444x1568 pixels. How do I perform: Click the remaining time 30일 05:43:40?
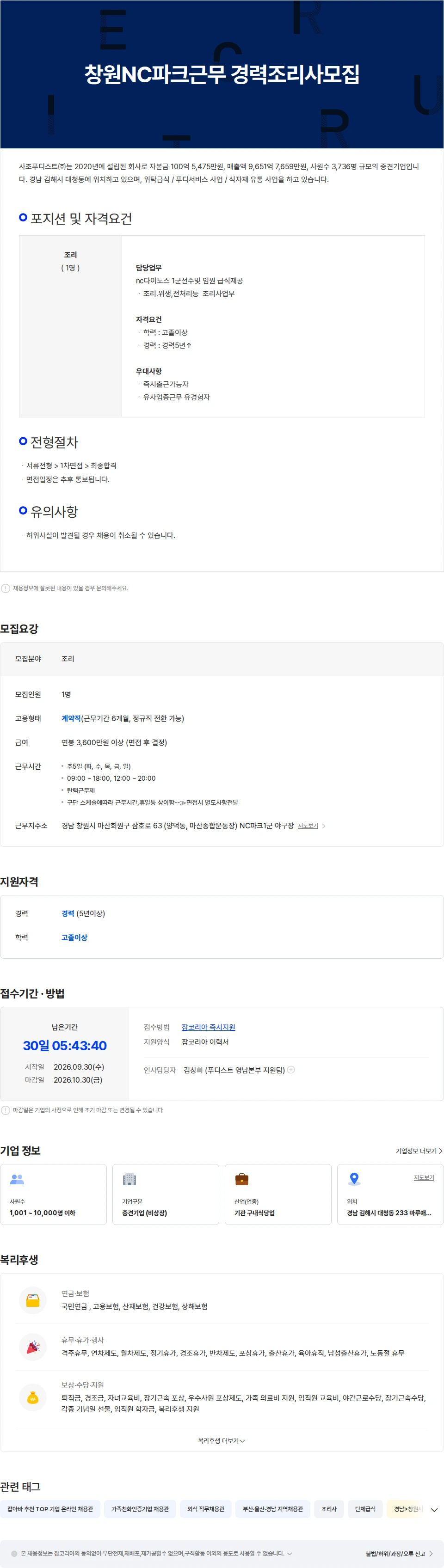coord(65,1045)
